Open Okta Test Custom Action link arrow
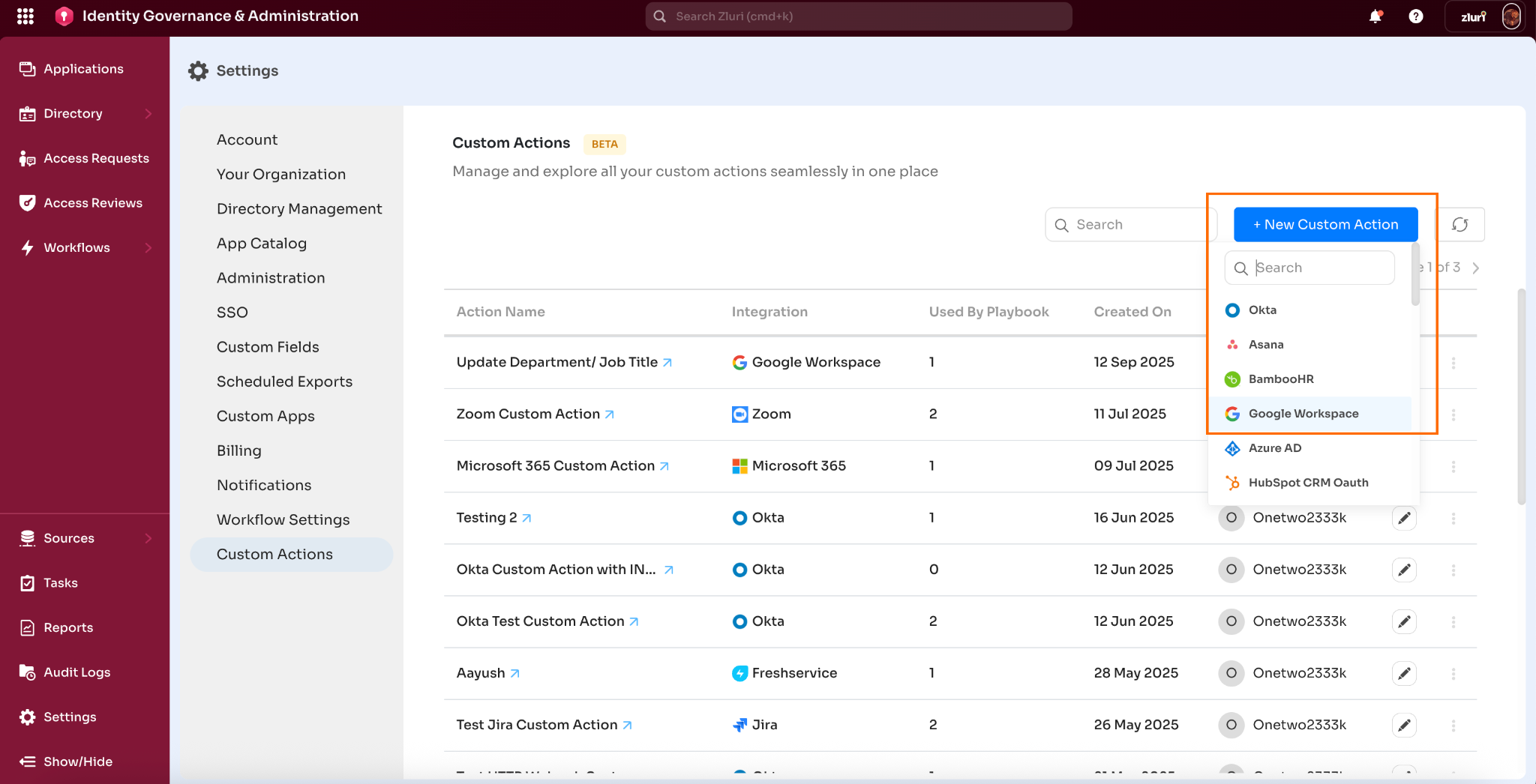Screen dimensions: 1536x784 point(634,621)
